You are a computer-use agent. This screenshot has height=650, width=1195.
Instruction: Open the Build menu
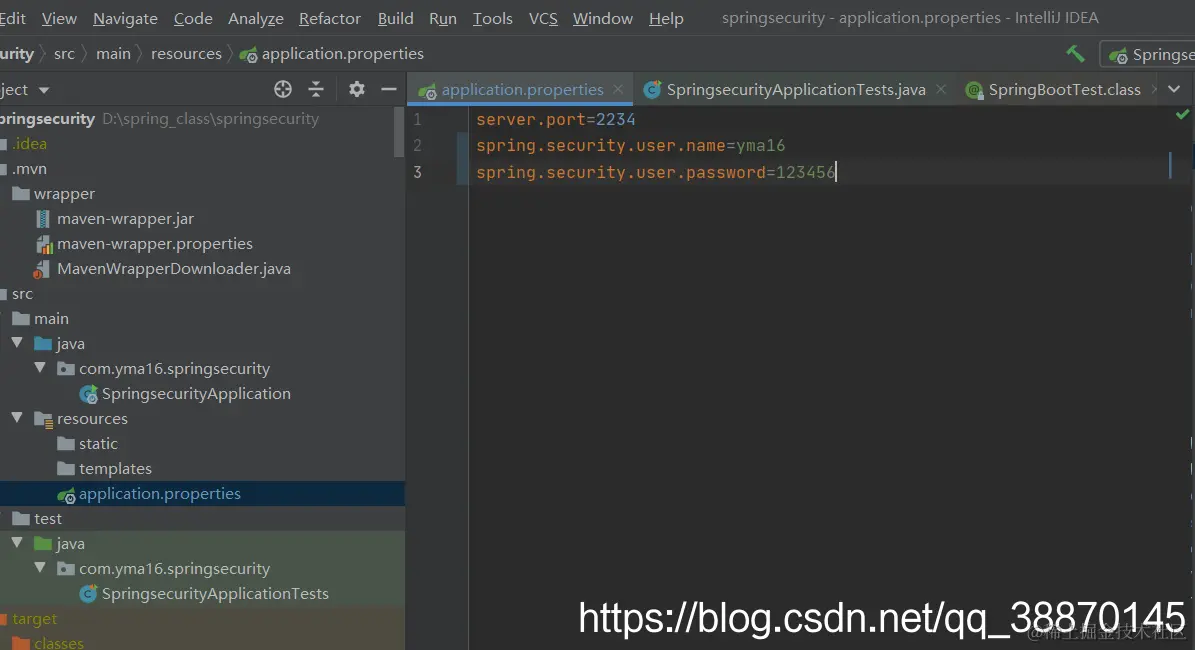(395, 18)
